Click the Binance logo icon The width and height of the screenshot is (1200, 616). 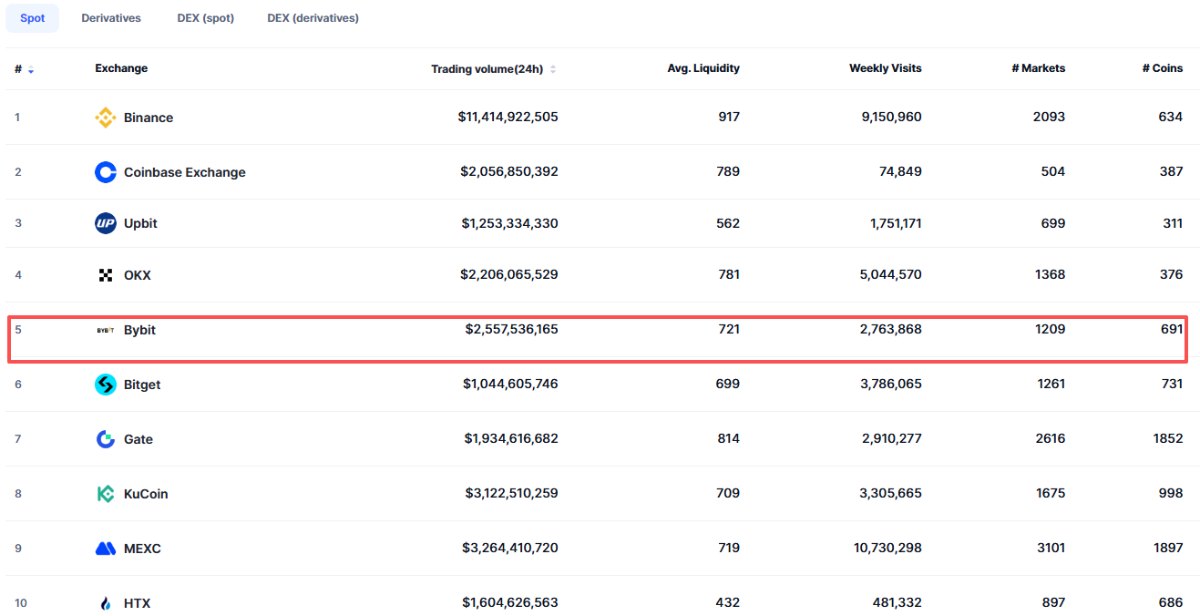[x=105, y=118]
